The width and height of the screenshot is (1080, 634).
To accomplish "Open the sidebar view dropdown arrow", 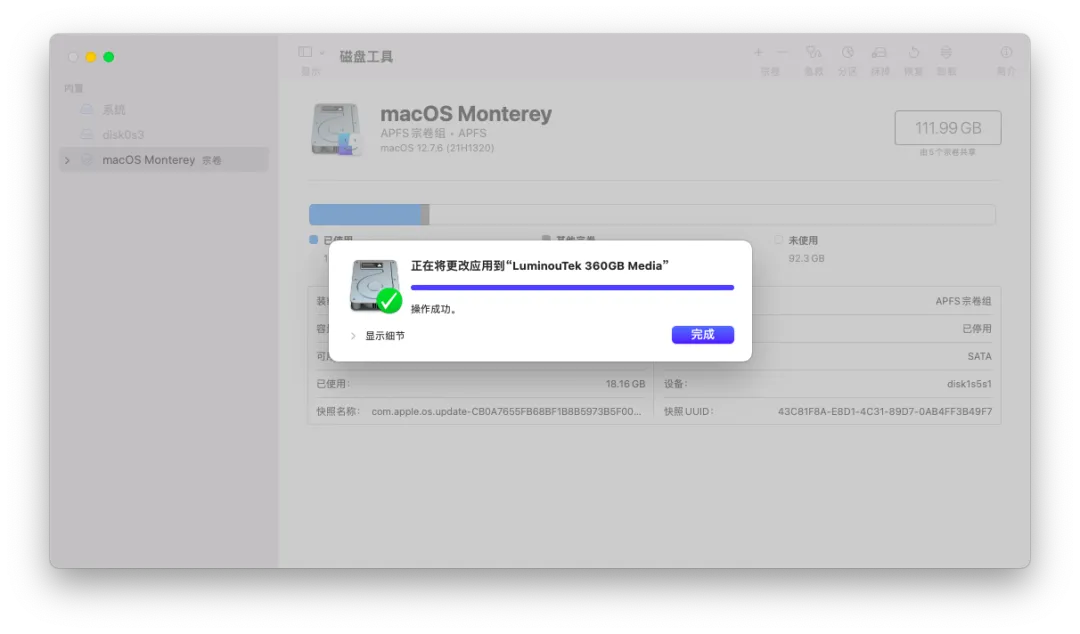I will pyautogui.click(x=322, y=52).
